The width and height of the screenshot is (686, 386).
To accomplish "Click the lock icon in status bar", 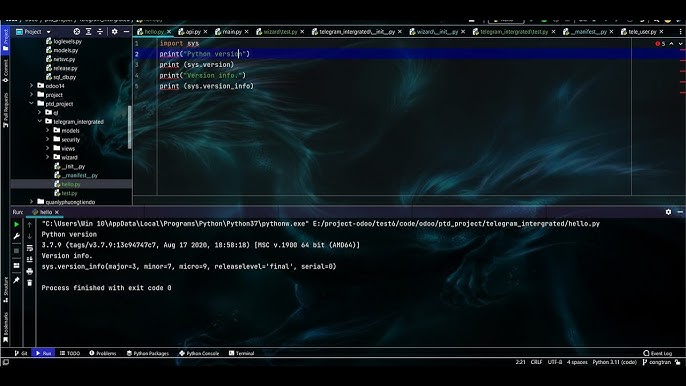I will [678, 362].
